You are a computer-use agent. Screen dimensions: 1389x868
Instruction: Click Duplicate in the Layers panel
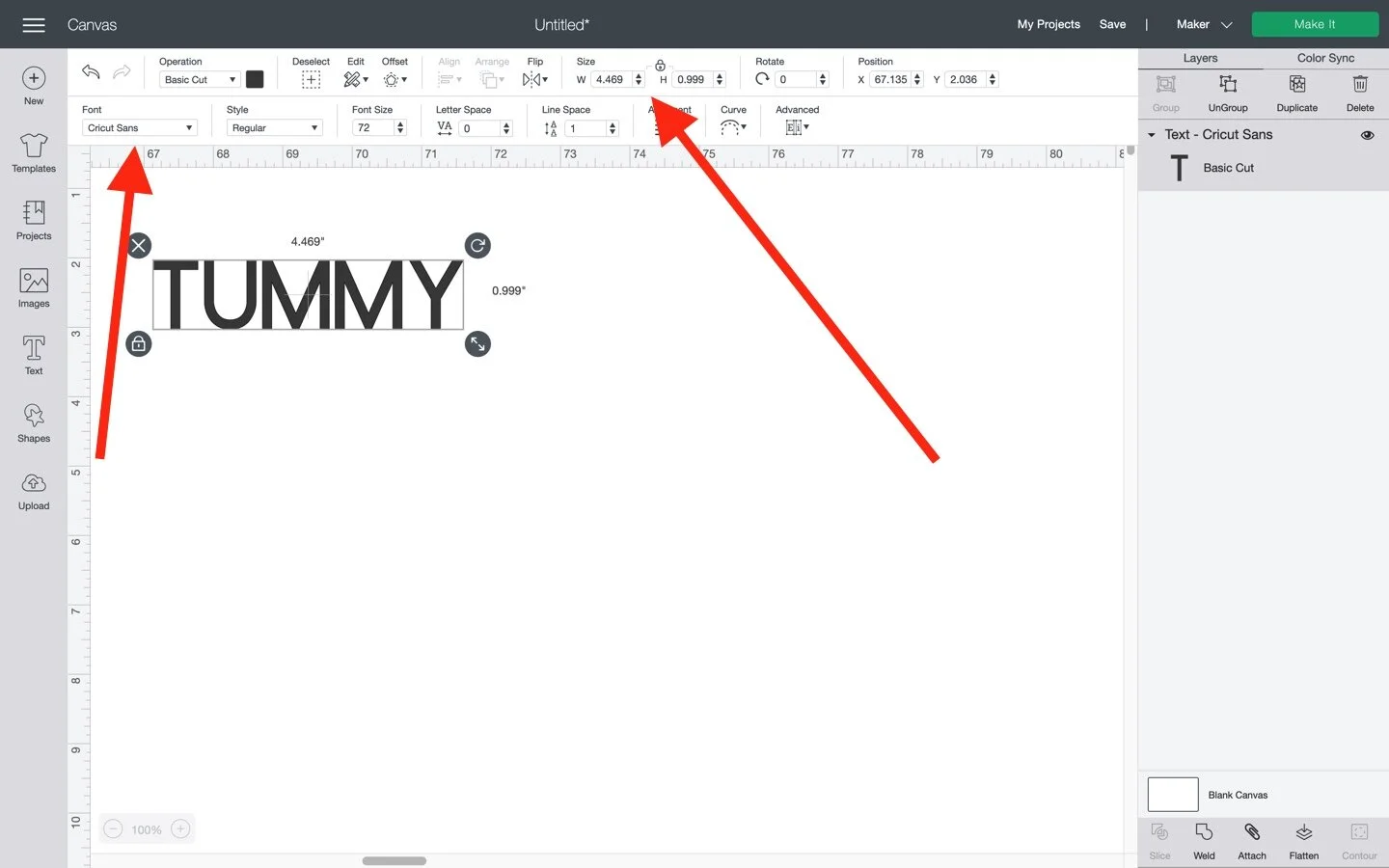pos(1296,93)
